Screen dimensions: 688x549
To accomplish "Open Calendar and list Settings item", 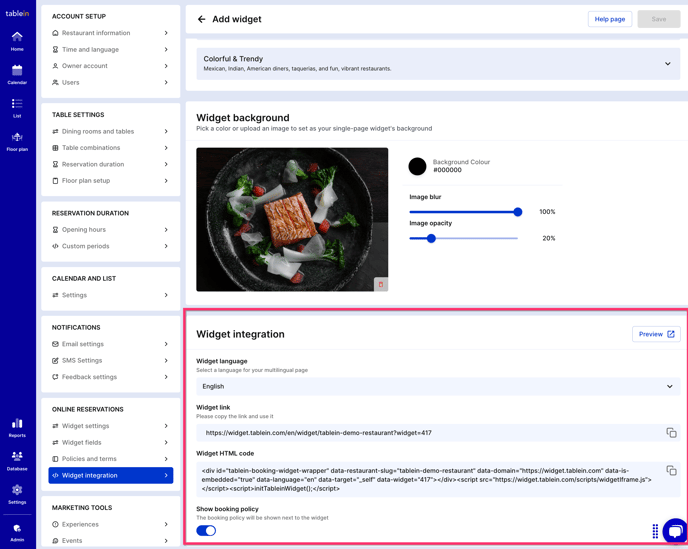I will (x=110, y=295).
